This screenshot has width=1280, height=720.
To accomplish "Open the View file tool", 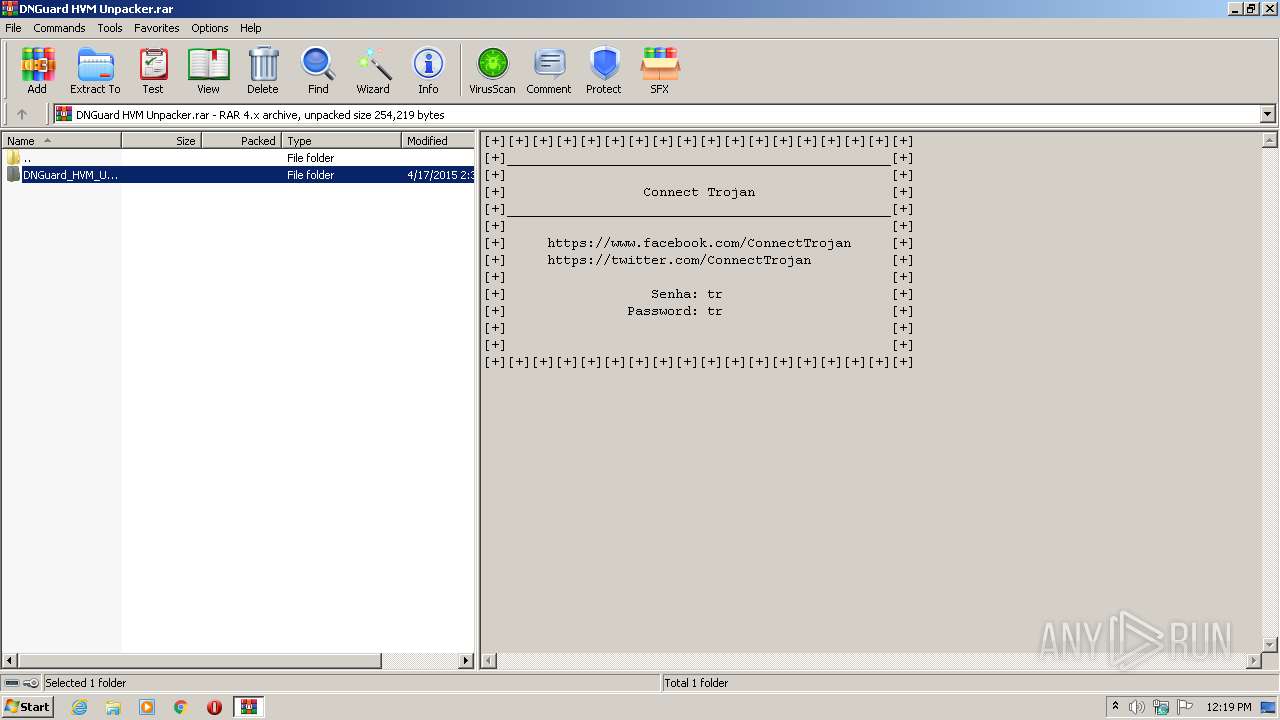I will [208, 70].
